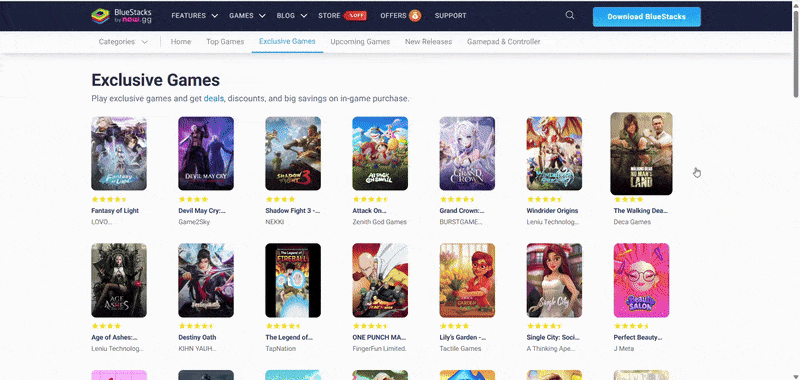The height and width of the screenshot is (380, 800).
Task: Click the BlueStacks logo
Action: coord(121,16)
